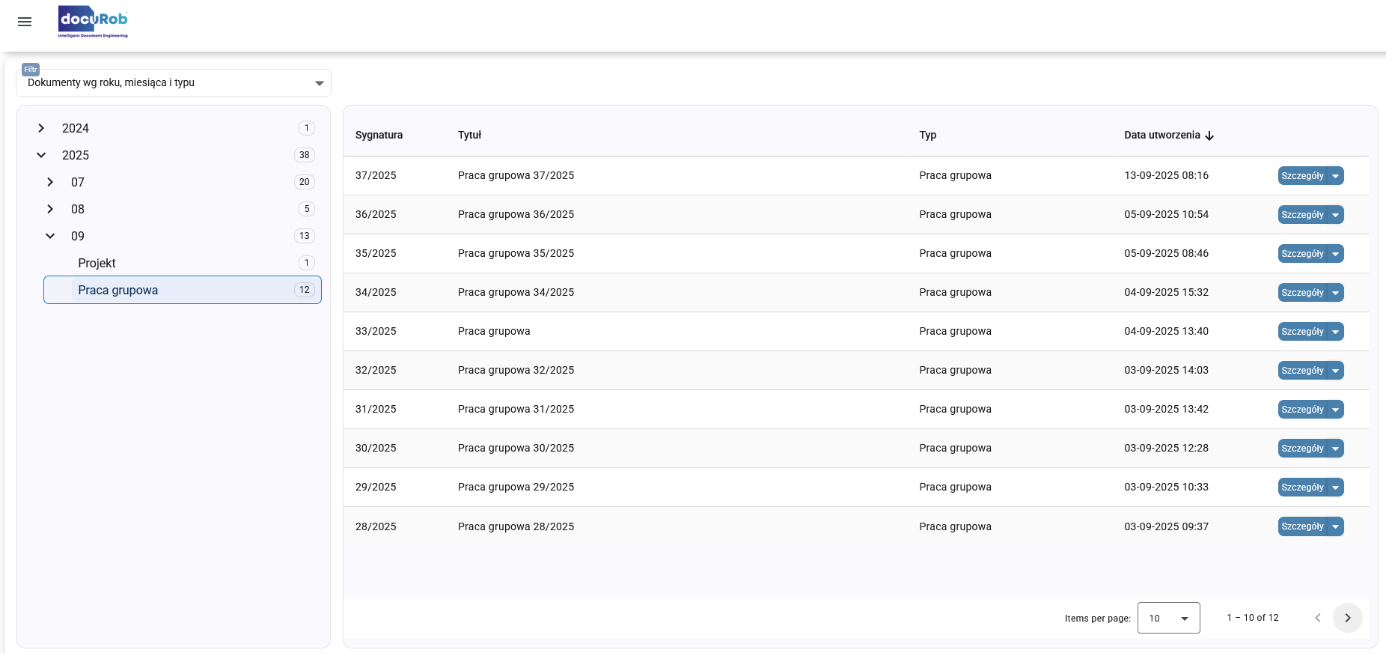This screenshot has width=1386, height=653.
Task: Change the items per page selector
Action: coord(1168,618)
